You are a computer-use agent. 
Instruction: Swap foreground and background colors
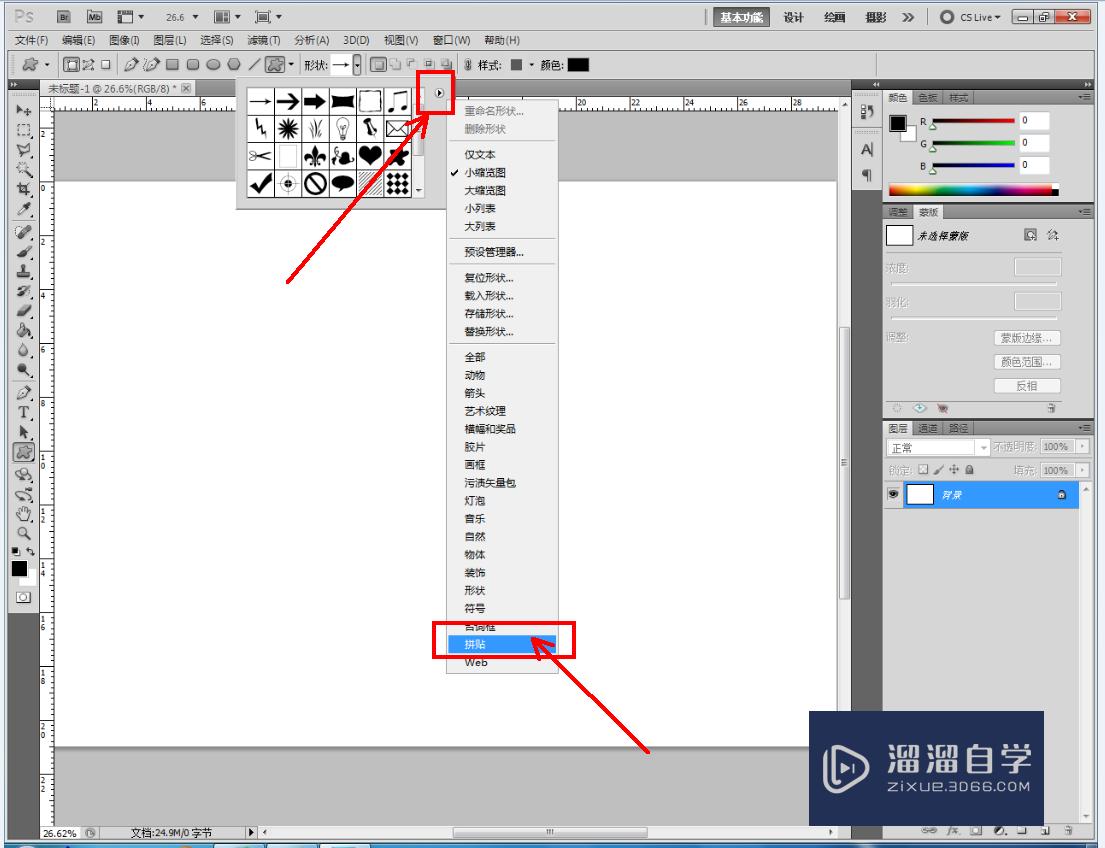tap(30, 551)
